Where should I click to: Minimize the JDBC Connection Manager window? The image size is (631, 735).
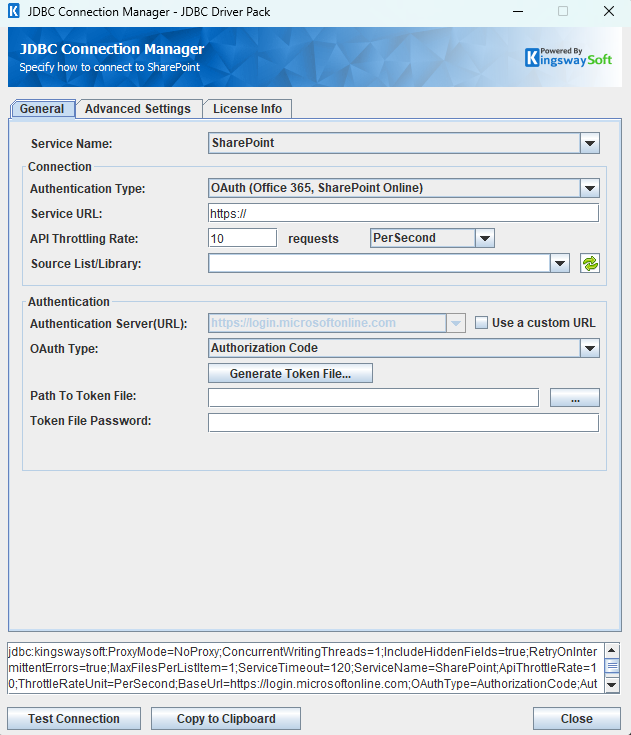518,11
